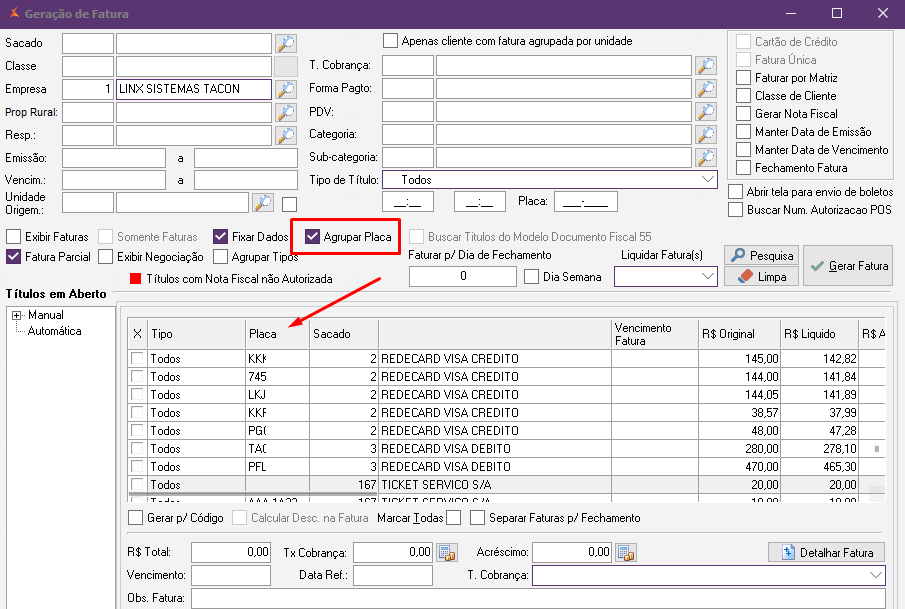Click Gerar Fatura button
Image resolution: width=905 pixels, height=609 pixels.
(848, 266)
